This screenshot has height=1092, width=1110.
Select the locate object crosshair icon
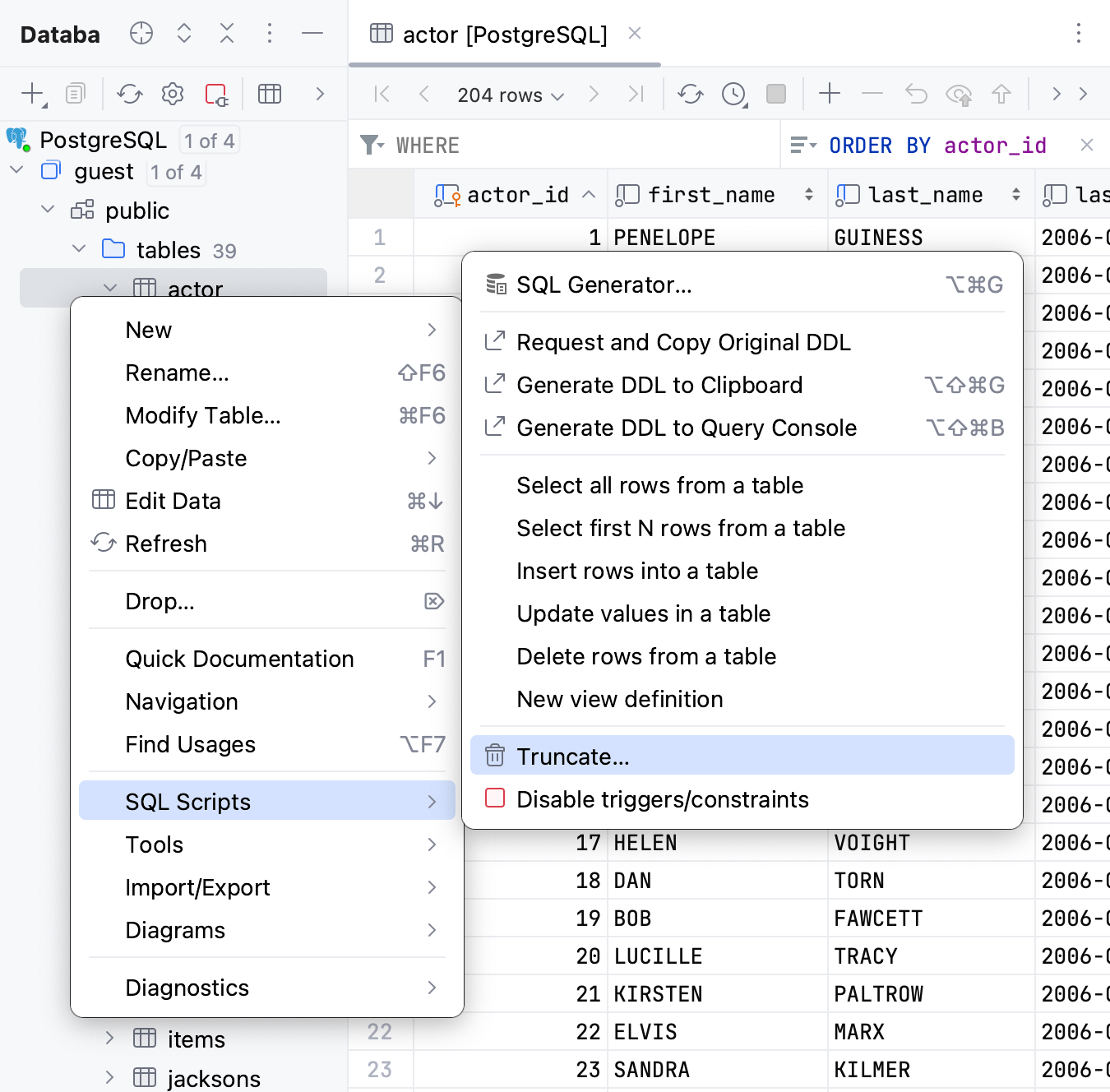tap(141, 34)
